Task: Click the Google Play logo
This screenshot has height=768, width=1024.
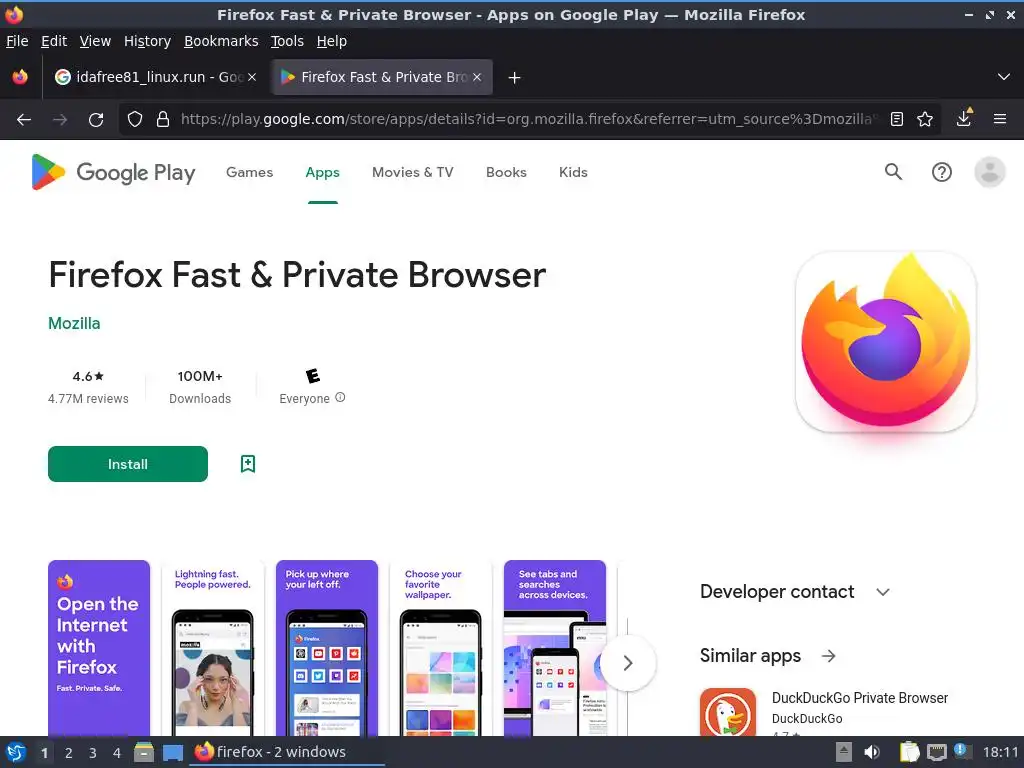Action: 113,172
